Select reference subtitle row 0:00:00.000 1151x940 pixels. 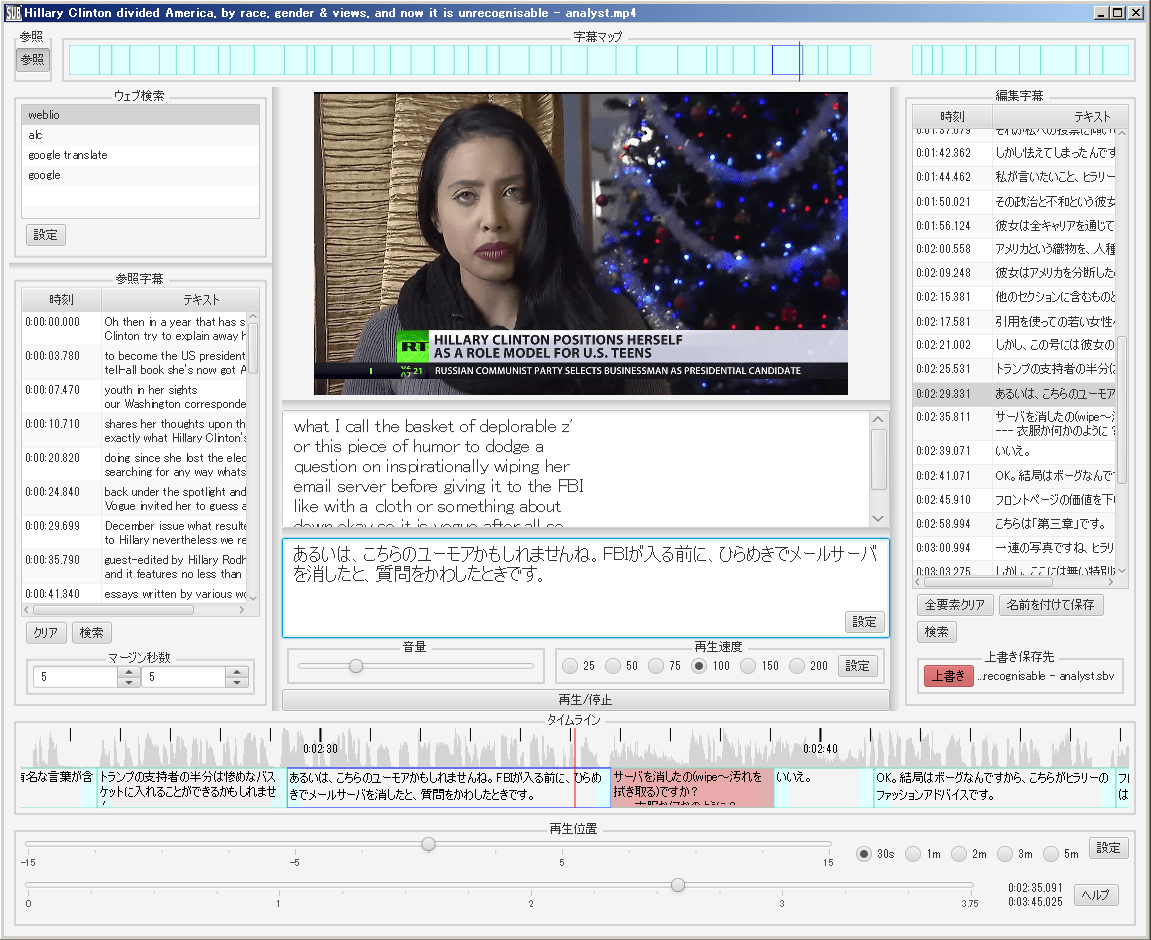coord(136,329)
